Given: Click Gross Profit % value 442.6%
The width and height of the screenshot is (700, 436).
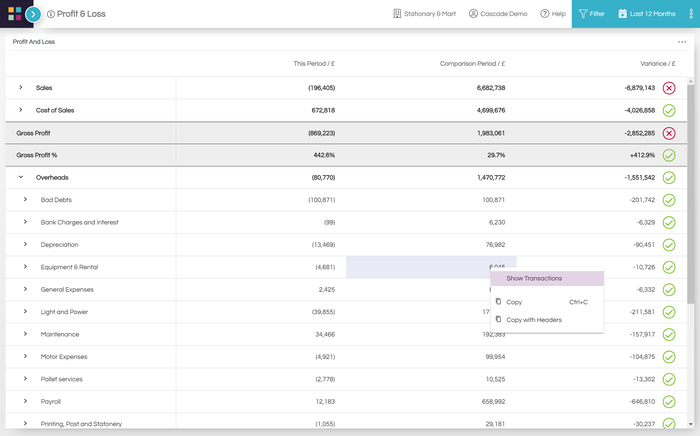Looking at the screenshot, I should click(x=324, y=155).
